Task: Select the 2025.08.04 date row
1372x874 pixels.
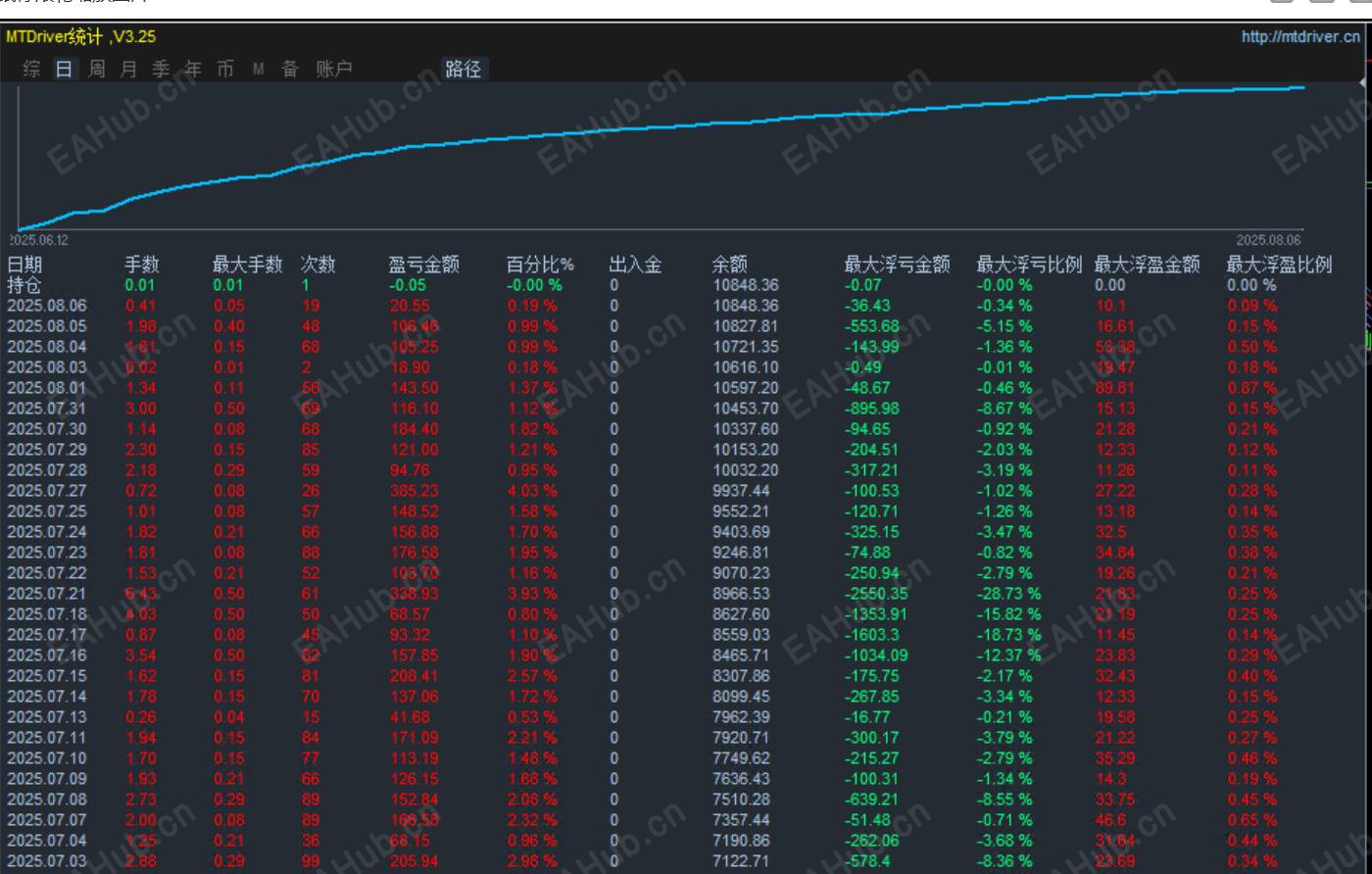Action: 47,347
